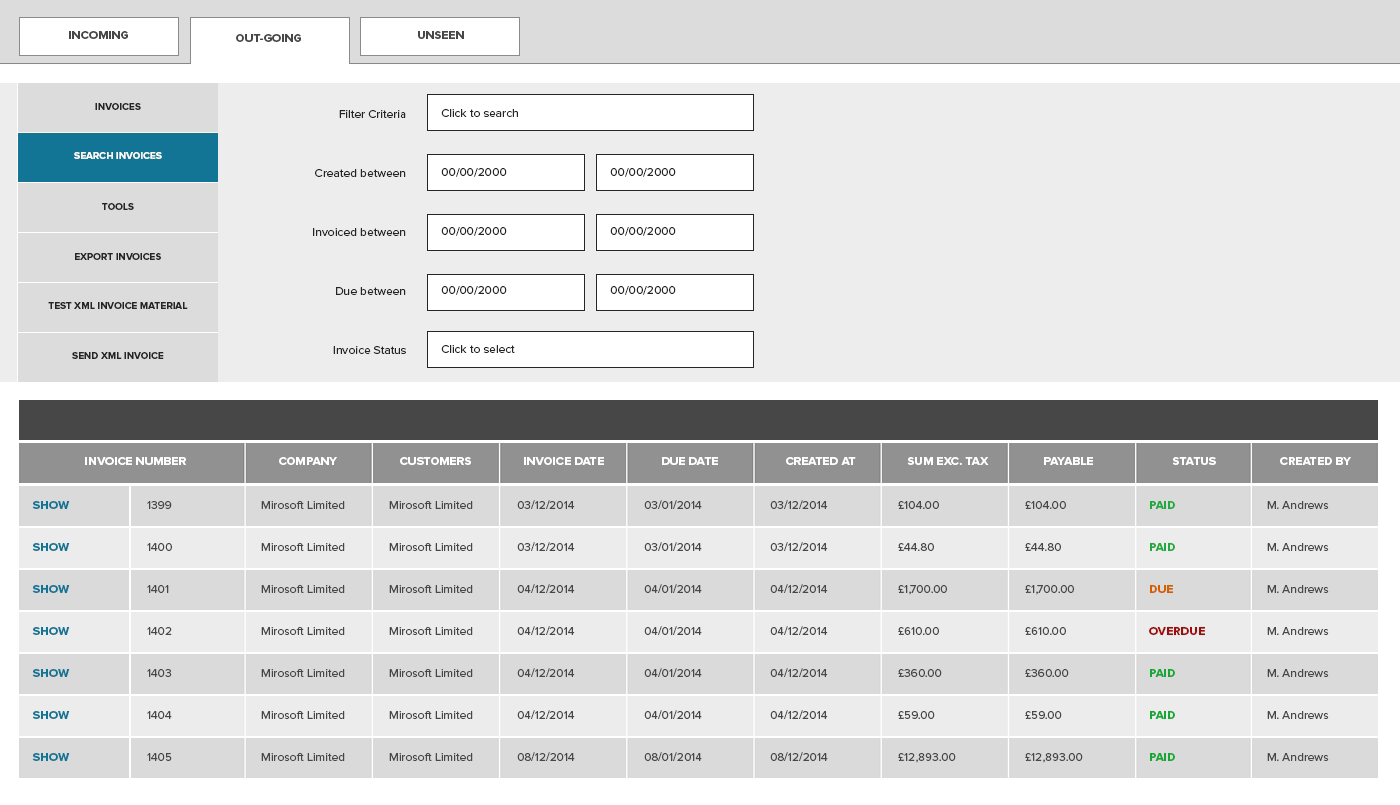Choose Send XML Invoice option
This screenshot has height=805, width=1400.
pos(118,356)
